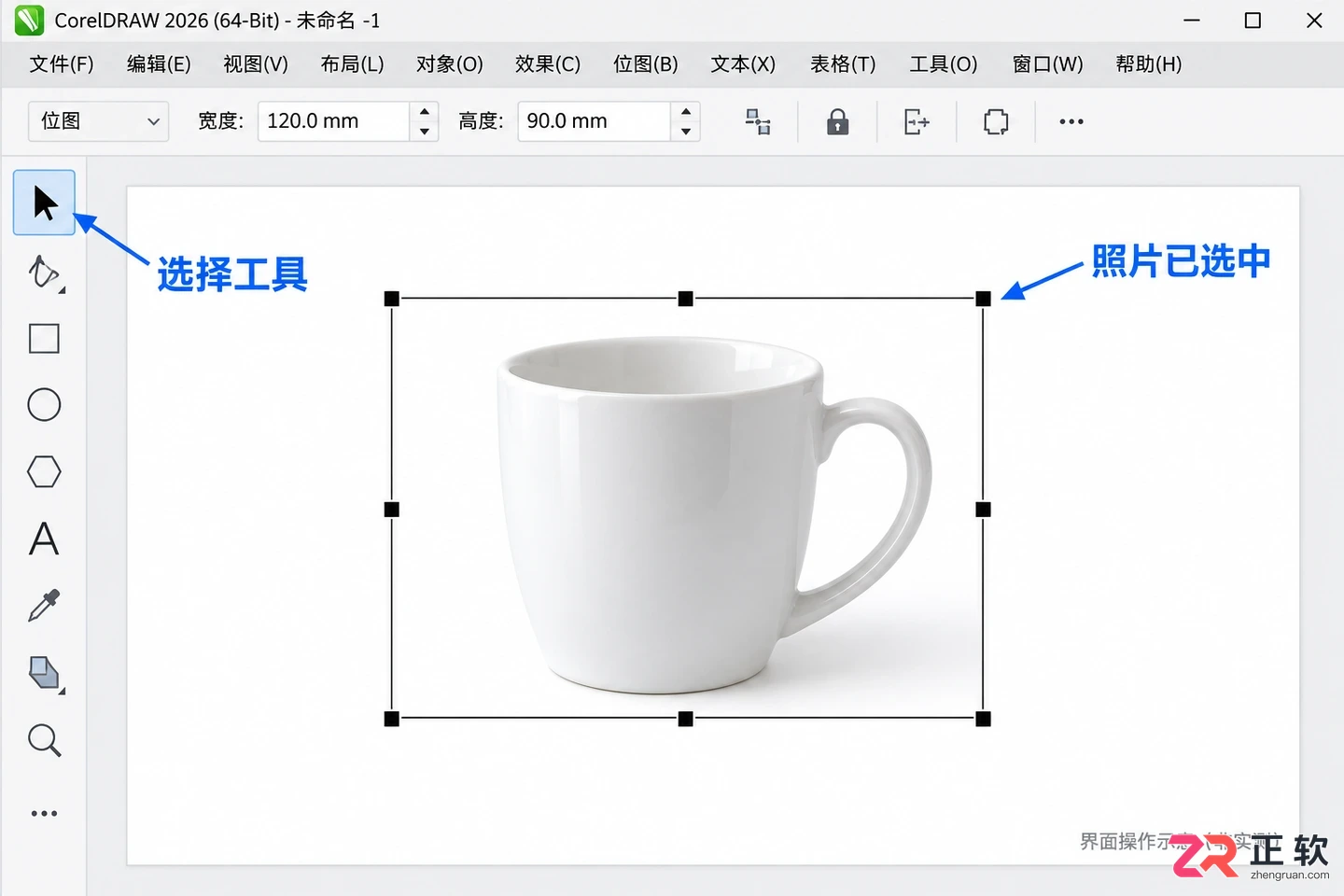Open the 表格(T) menu

[843, 64]
